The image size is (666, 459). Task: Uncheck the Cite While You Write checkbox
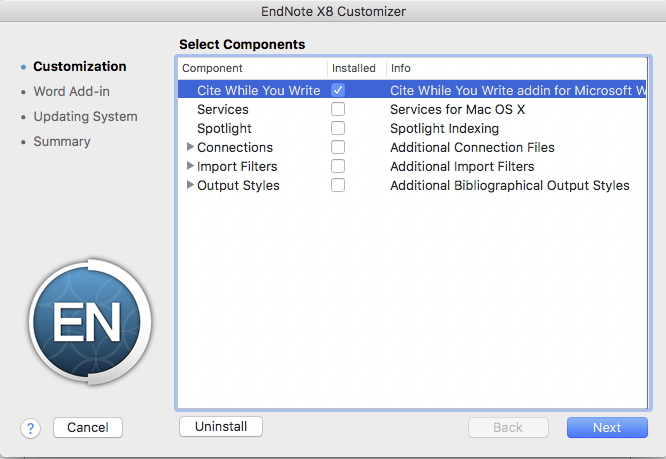(338, 90)
